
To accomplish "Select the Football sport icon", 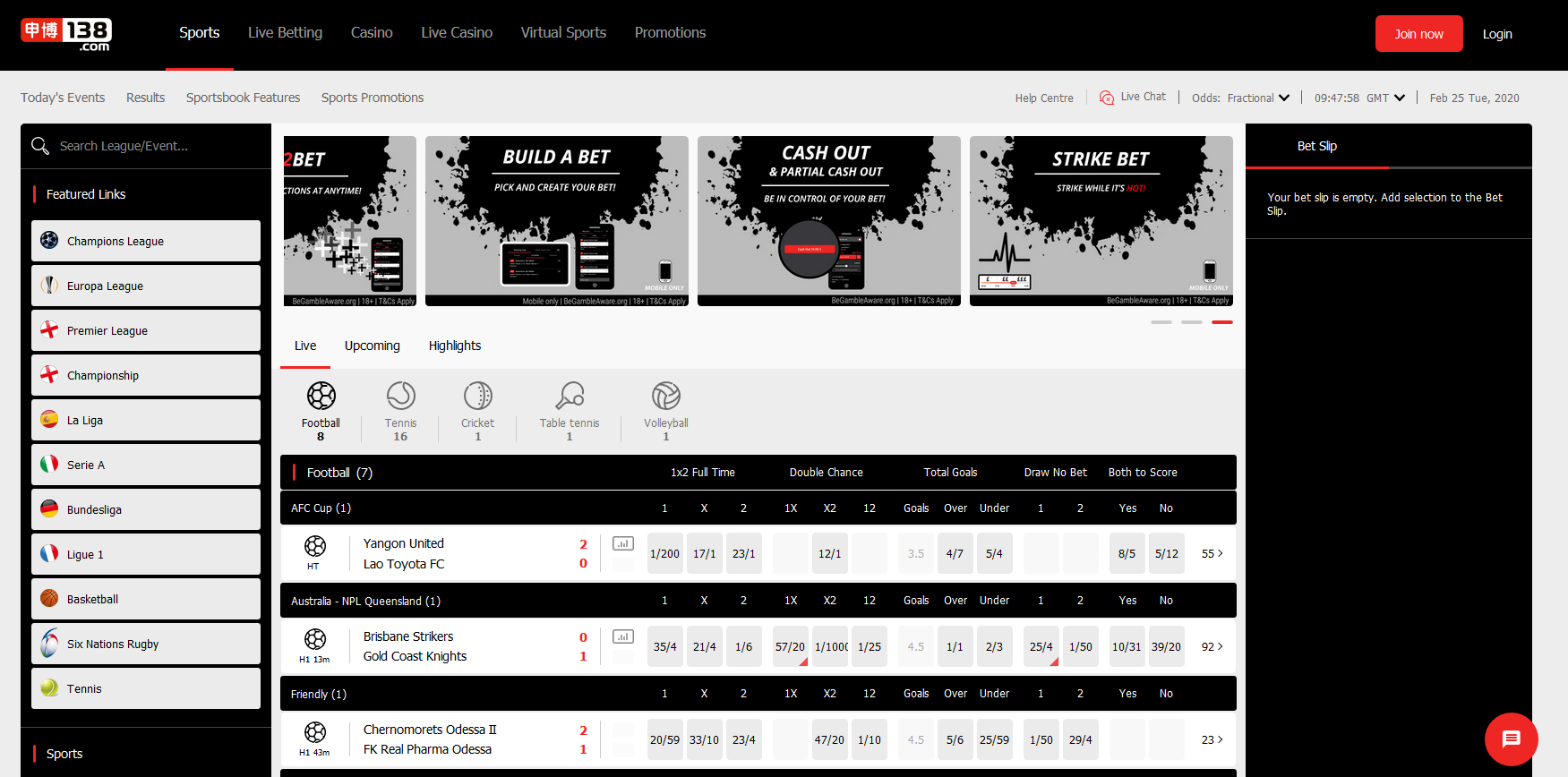I will (321, 396).
